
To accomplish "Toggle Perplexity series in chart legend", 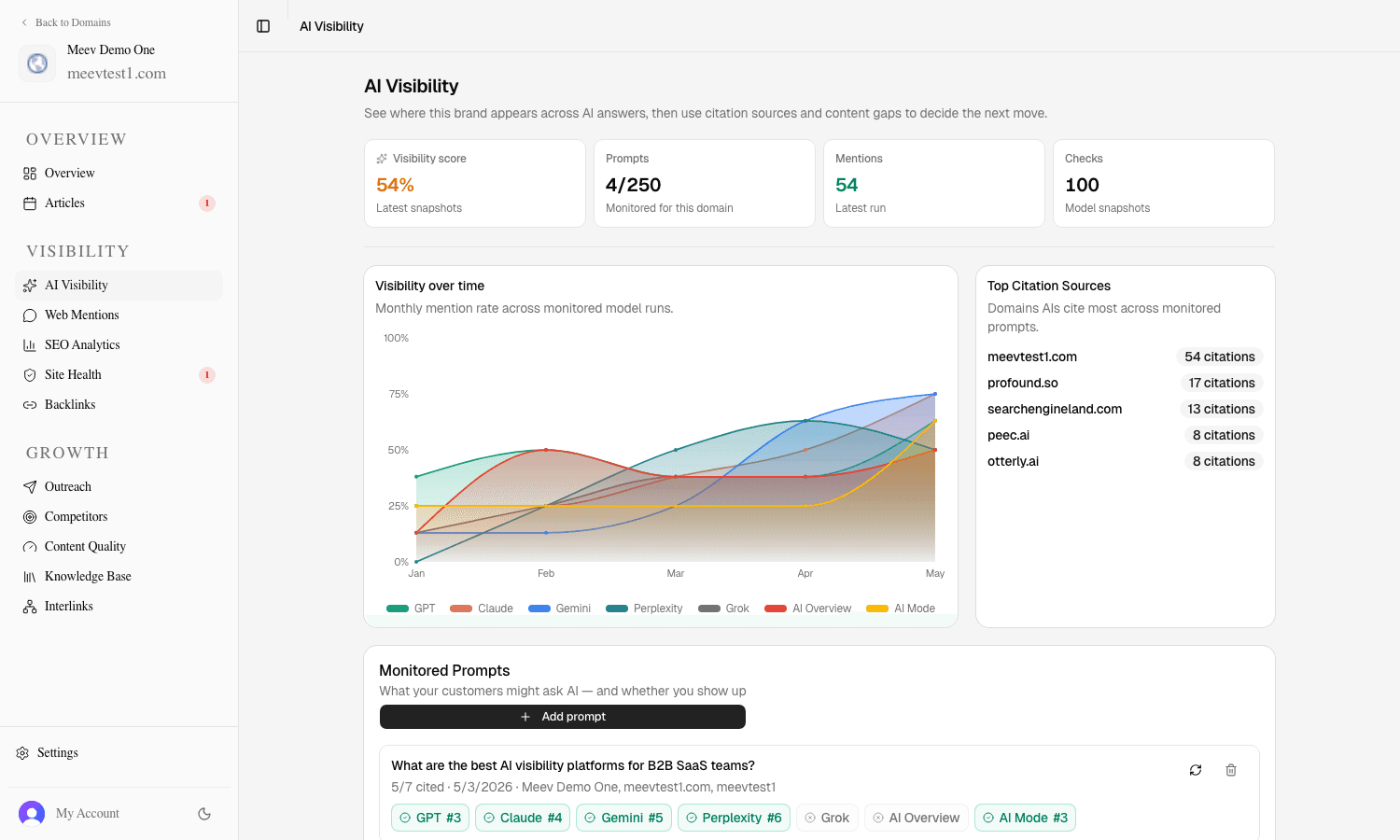I will point(645,609).
